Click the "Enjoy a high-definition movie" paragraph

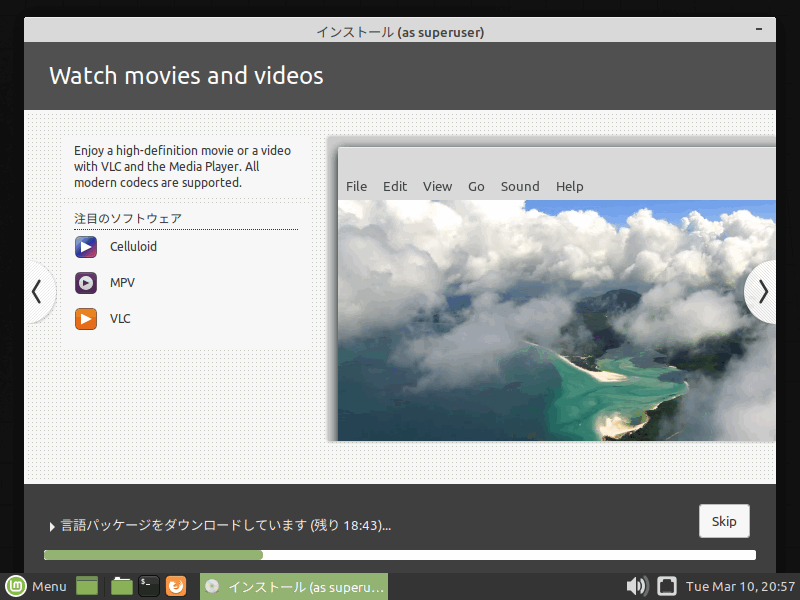pyautogui.click(x=183, y=166)
